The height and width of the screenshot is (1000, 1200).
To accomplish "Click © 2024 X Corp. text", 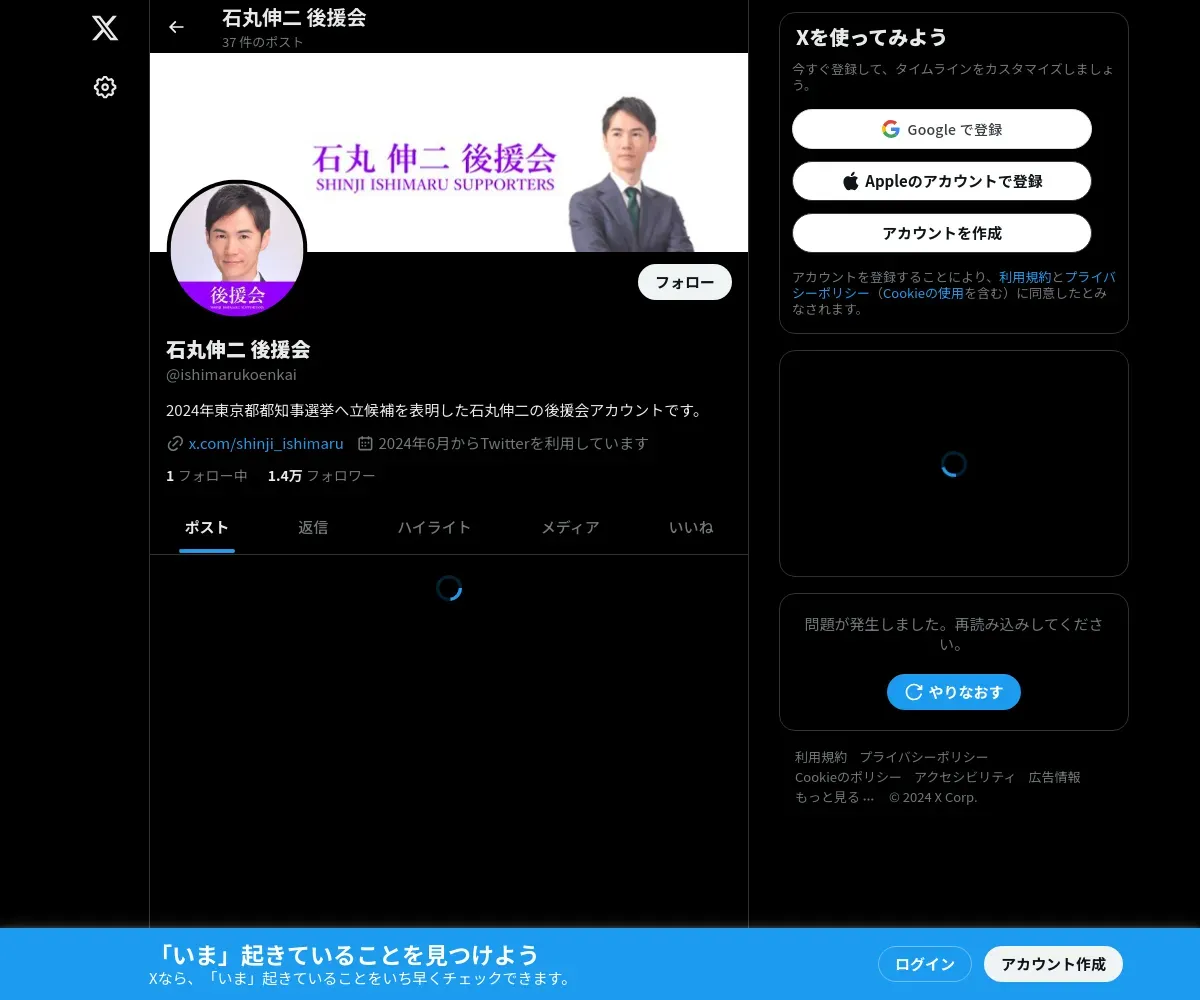I will coord(933,797).
